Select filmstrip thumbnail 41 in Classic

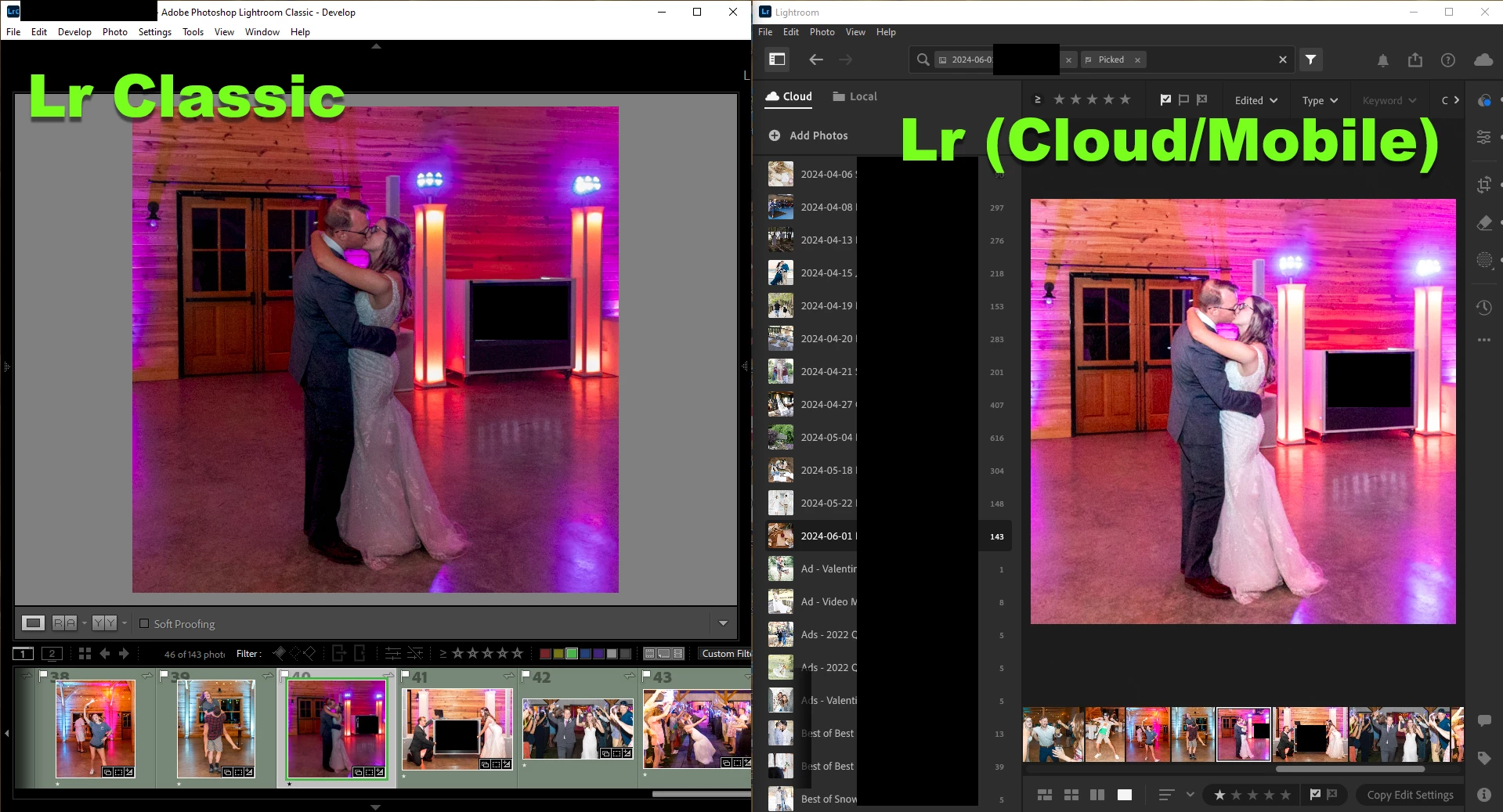click(457, 729)
